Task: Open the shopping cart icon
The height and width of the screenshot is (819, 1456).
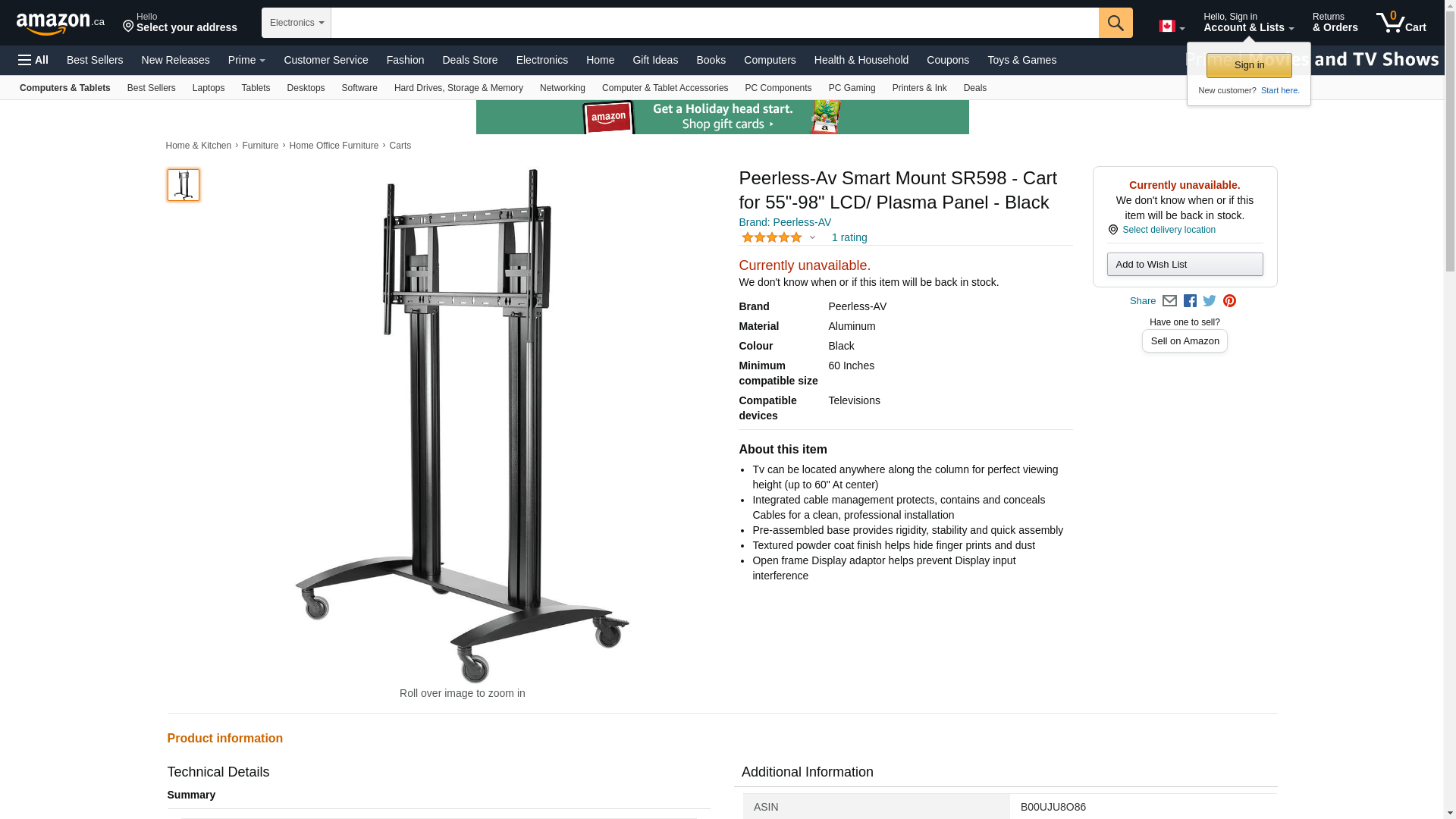Action: pos(1401,23)
